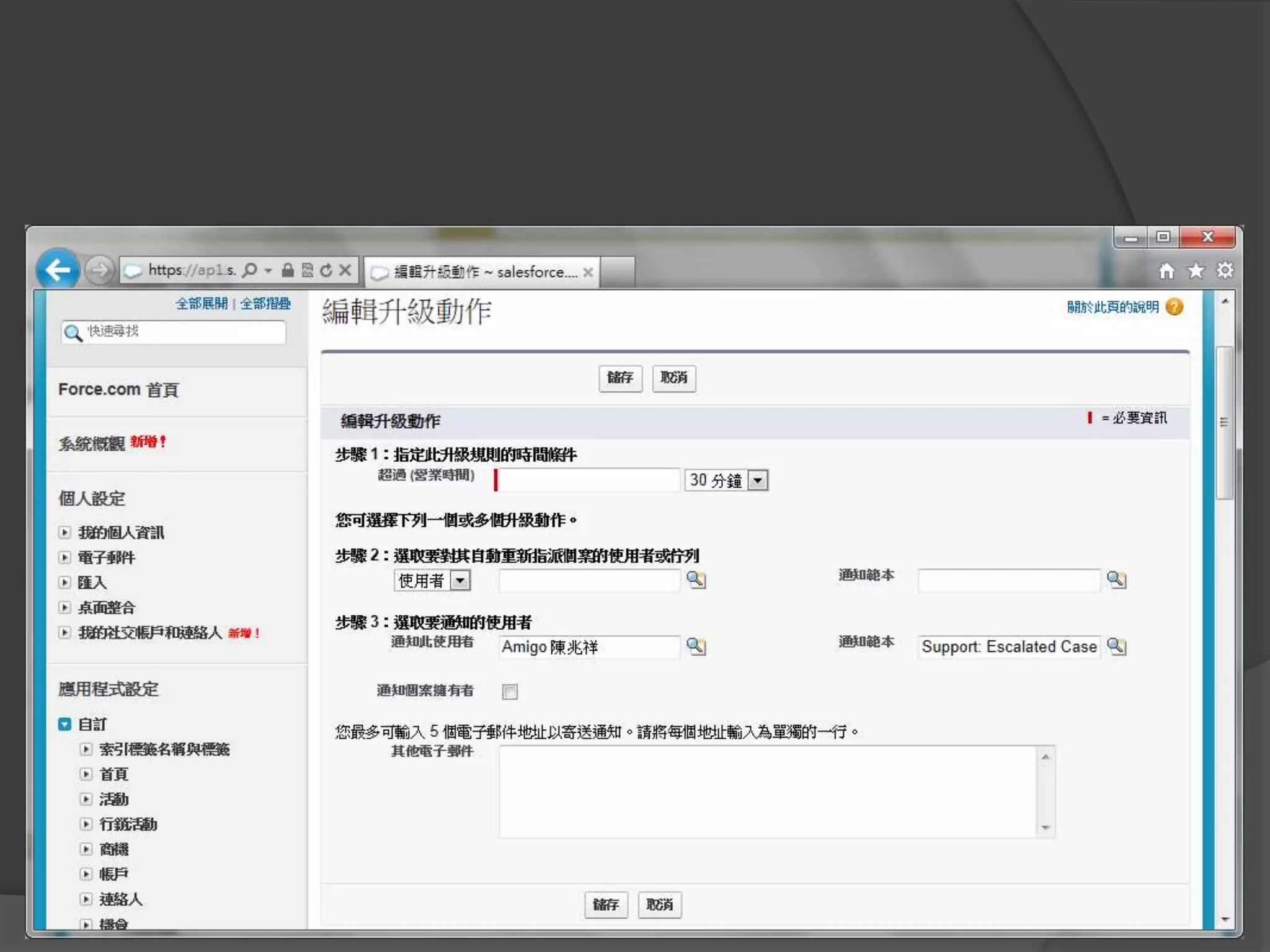The image size is (1270, 952).
Task: Enable the 通知個案擁有者 checkbox
Action: (510, 692)
